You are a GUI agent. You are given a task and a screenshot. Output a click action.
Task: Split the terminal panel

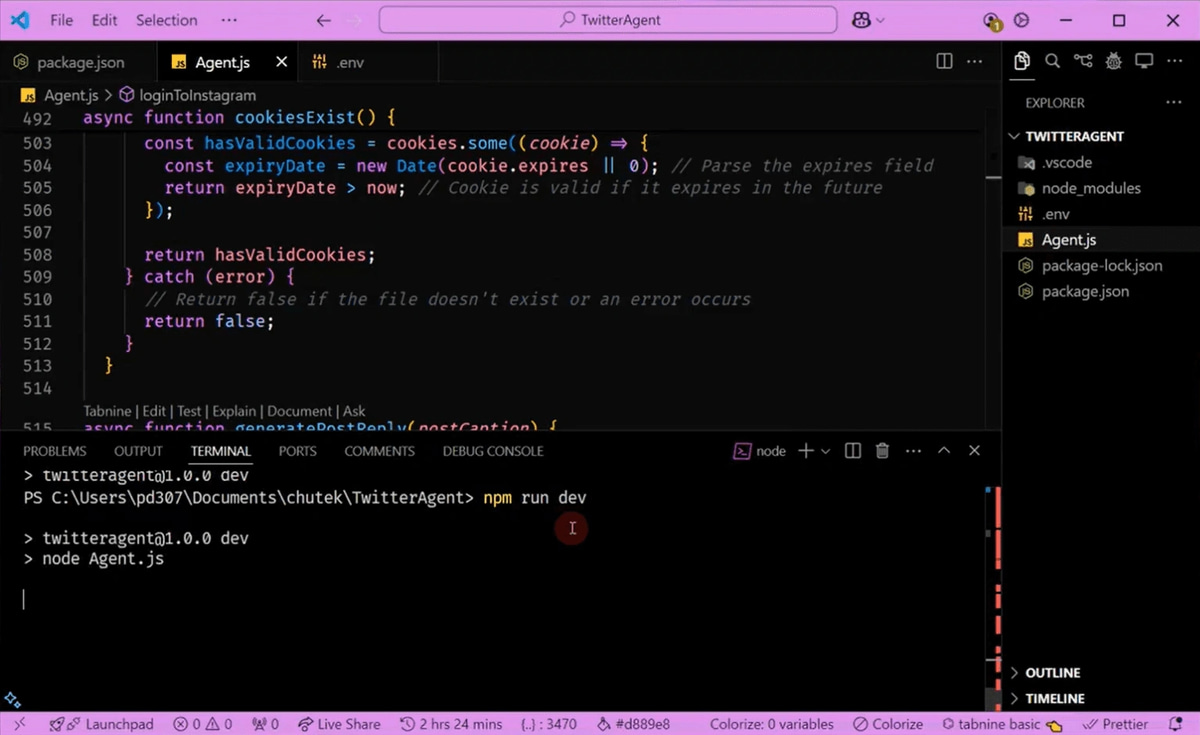point(853,451)
